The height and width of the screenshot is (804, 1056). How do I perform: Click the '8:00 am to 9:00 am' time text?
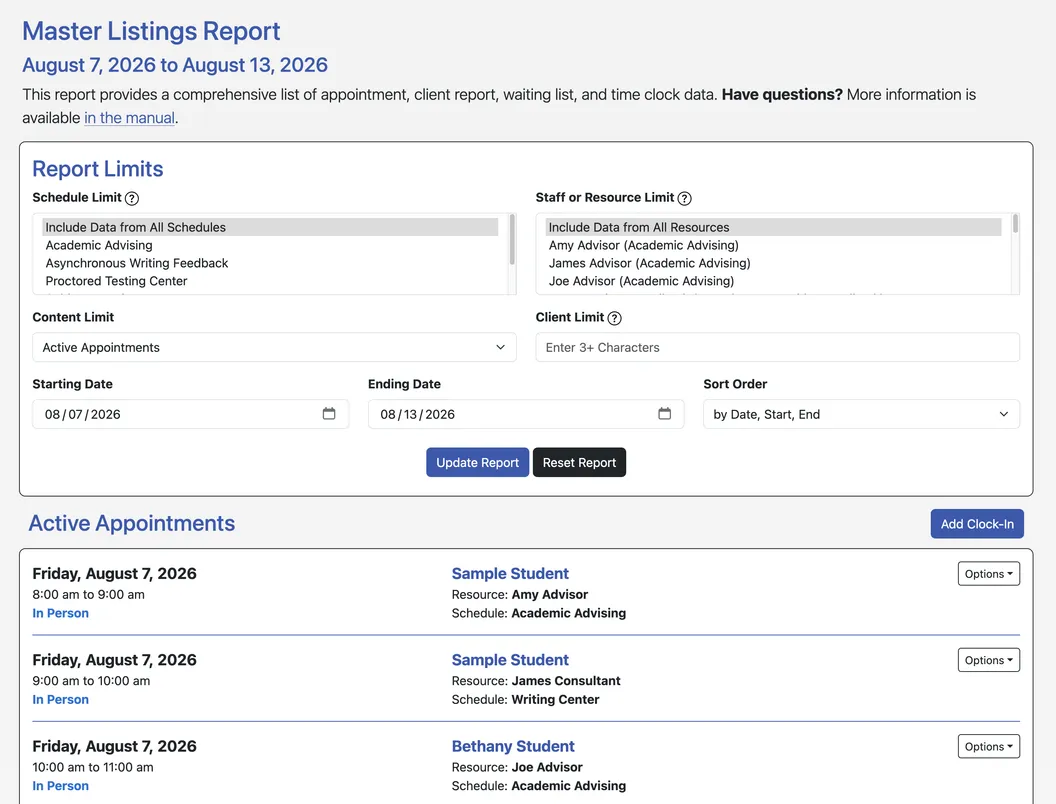tap(88, 595)
